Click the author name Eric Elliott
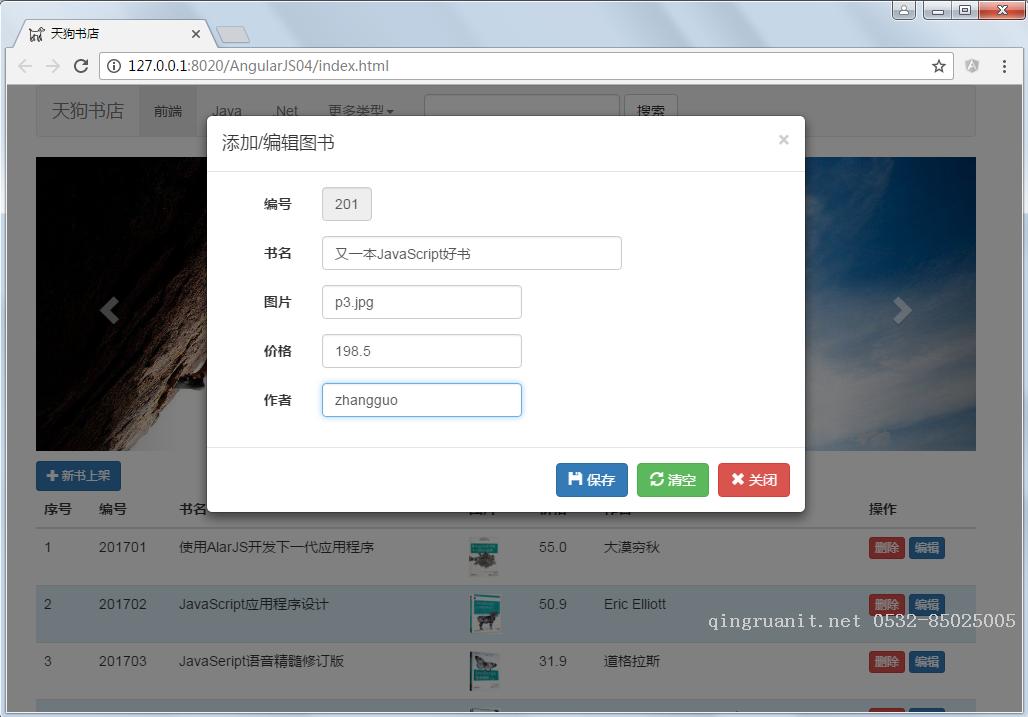Screen dimensions: 1028x717 (x=635, y=604)
